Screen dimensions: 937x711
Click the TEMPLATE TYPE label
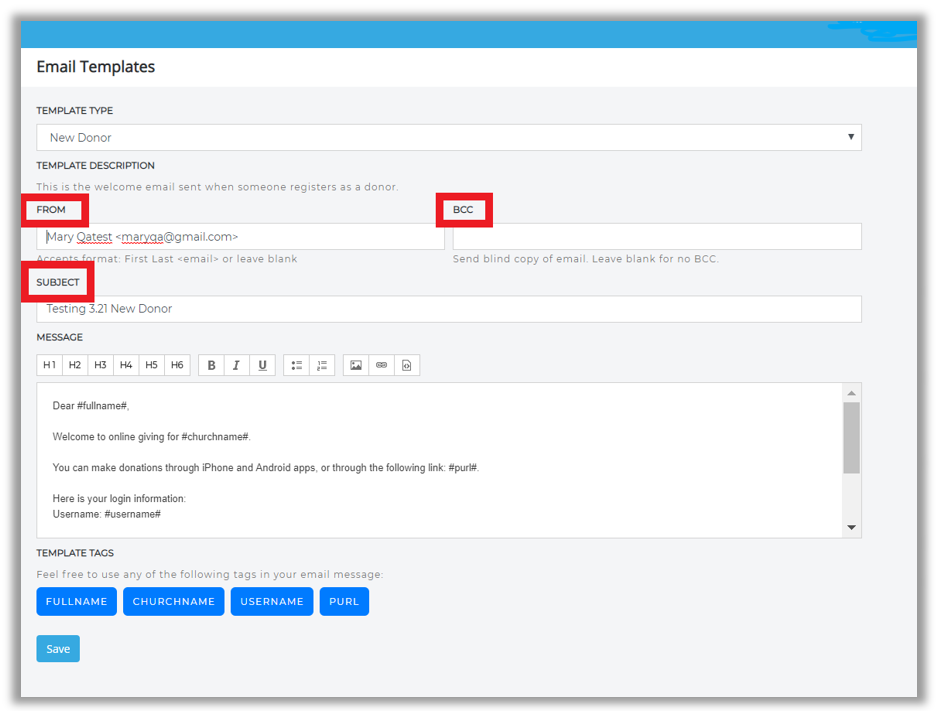tap(75, 111)
